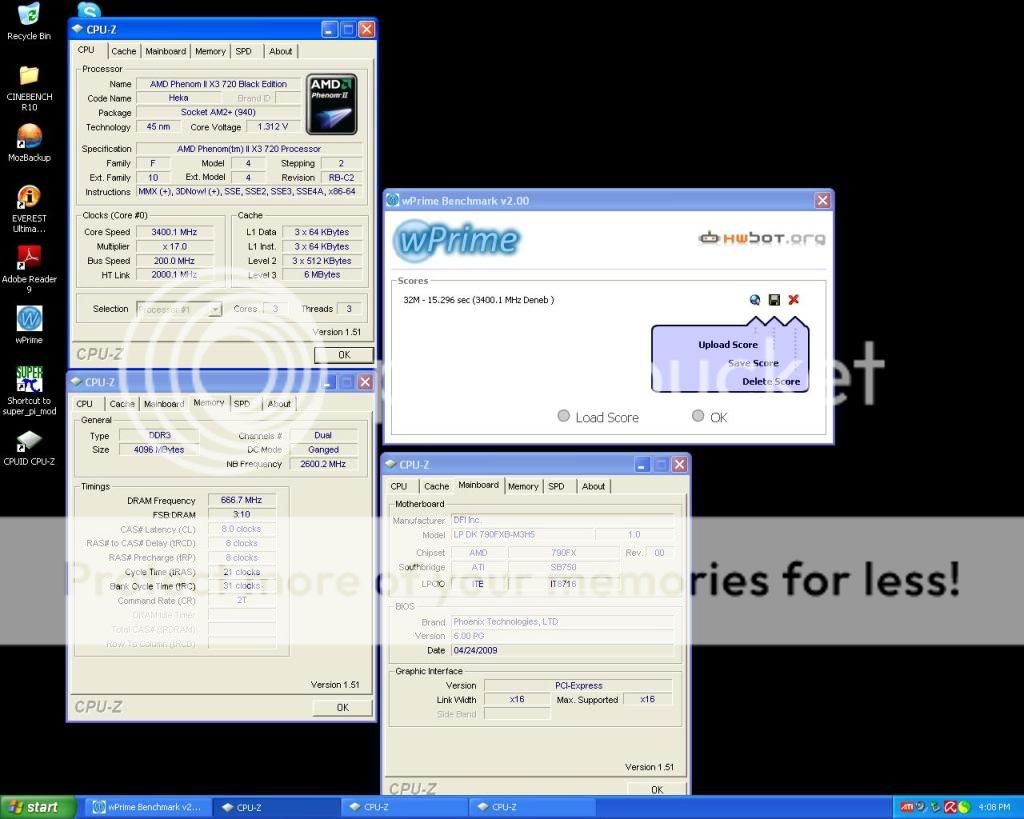Open Memory tab in CPU-Z processor window
The height and width of the screenshot is (819, 1024).
click(210, 51)
